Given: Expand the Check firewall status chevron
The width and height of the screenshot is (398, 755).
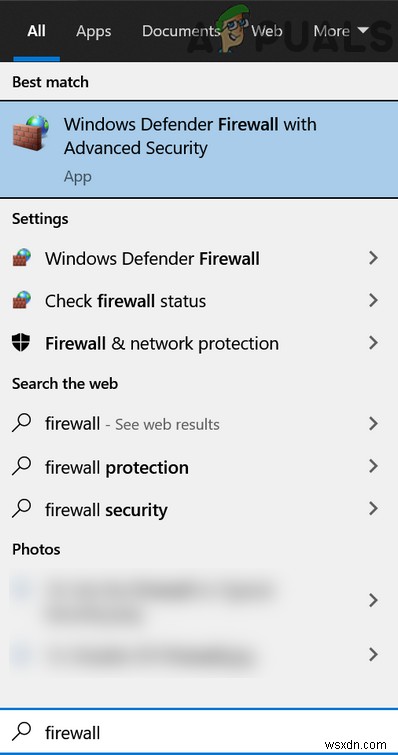Looking at the screenshot, I should click(372, 301).
